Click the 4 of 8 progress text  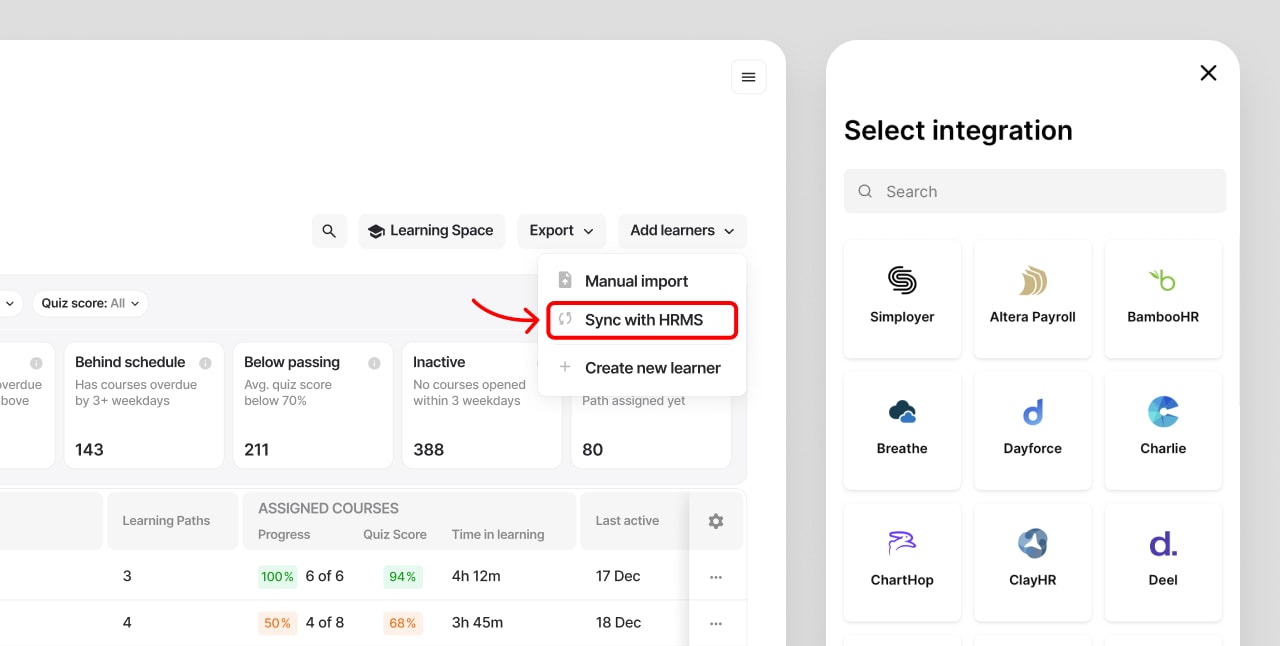click(325, 623)
